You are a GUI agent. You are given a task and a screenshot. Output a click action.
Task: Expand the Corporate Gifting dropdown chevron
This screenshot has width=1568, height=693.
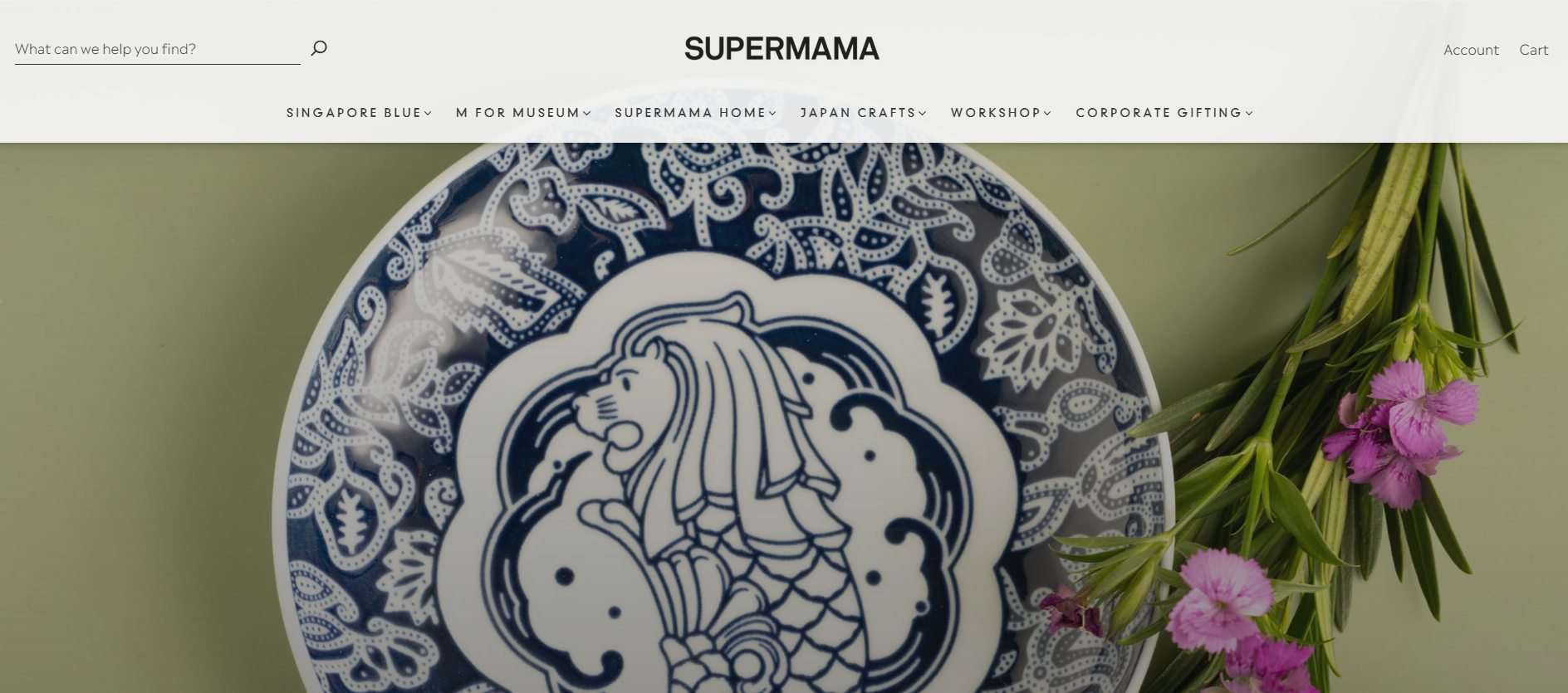pyautogui.click(x=1249, y=114)
